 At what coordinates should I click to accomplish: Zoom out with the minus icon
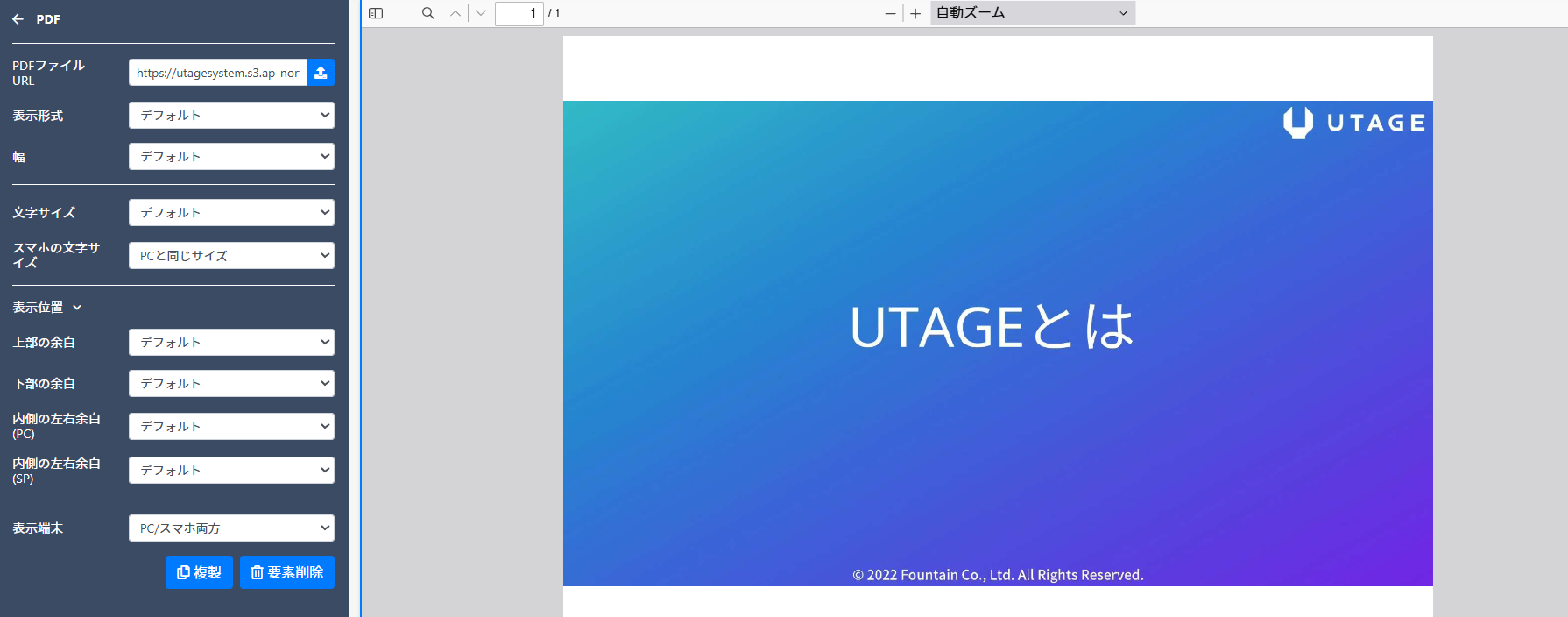click(x=890, y=13)
